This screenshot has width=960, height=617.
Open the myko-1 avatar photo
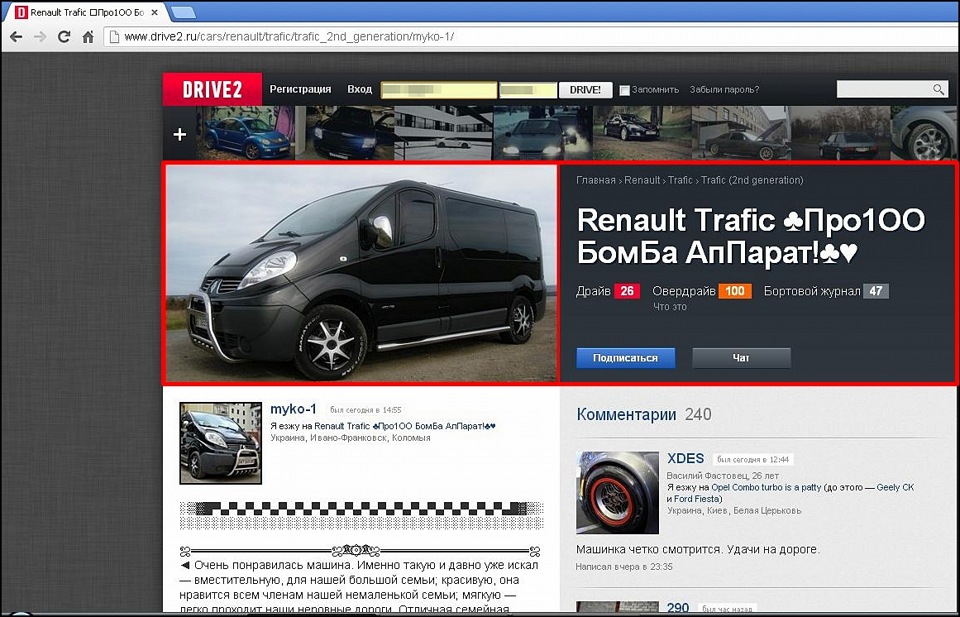point(220,443)
